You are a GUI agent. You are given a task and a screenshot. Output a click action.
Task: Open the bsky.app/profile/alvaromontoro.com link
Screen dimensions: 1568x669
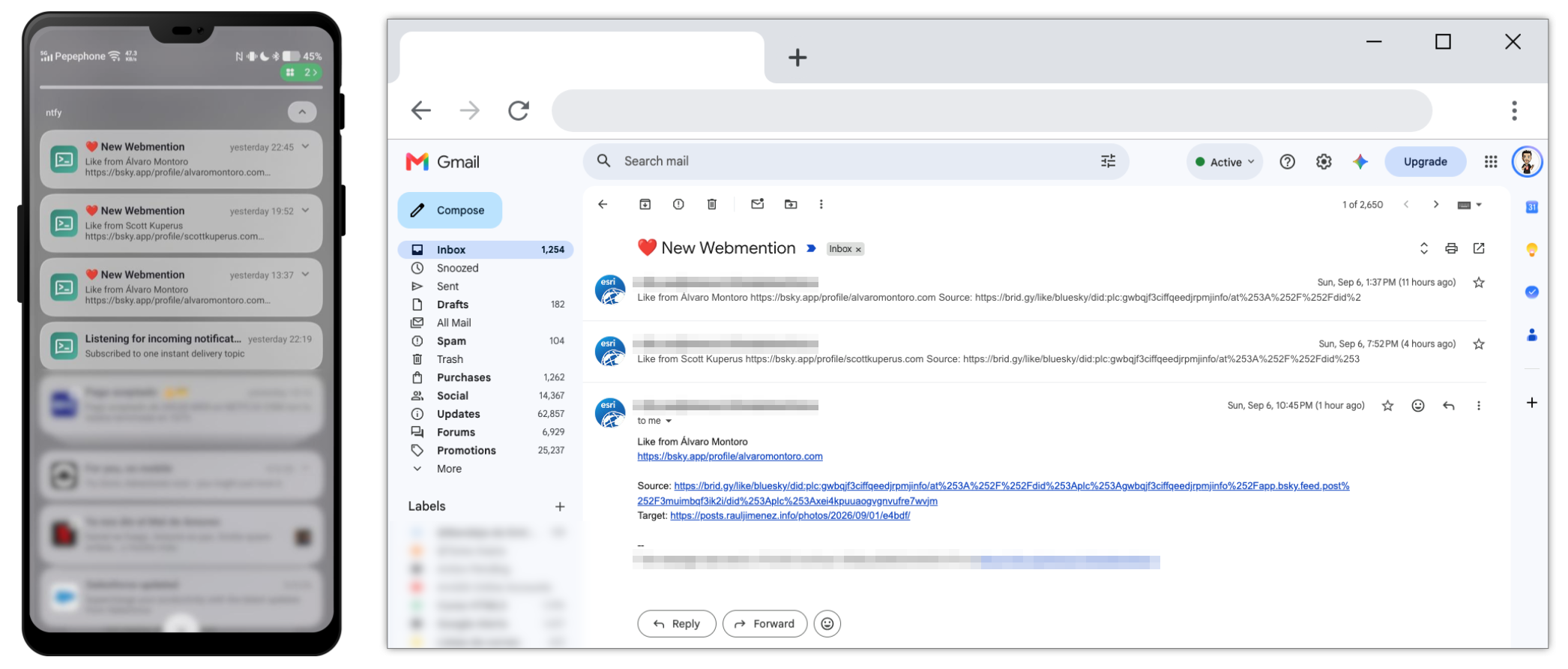(730, 457)
